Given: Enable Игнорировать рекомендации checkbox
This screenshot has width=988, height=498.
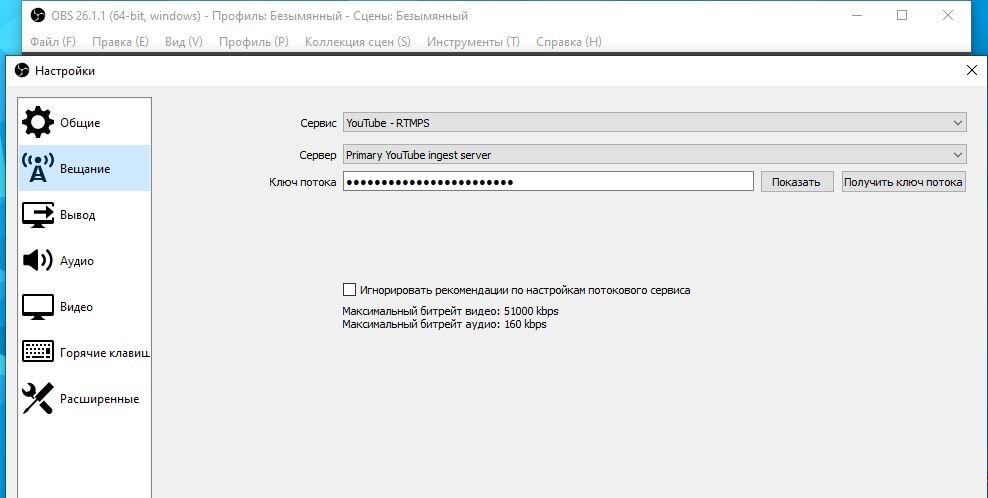Looking at the screenshot, I should 349,290.
